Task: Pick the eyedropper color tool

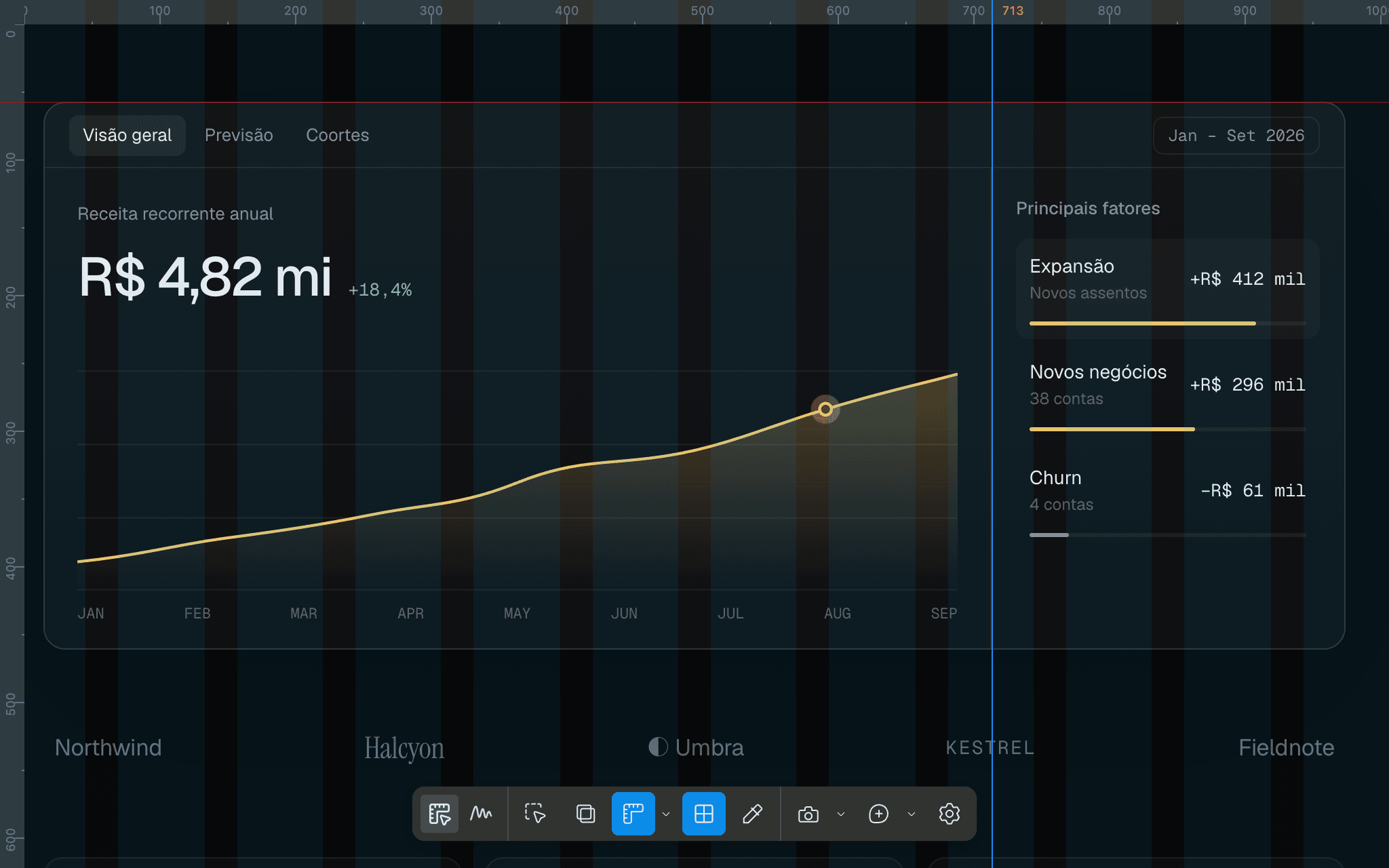Action: 753,814
